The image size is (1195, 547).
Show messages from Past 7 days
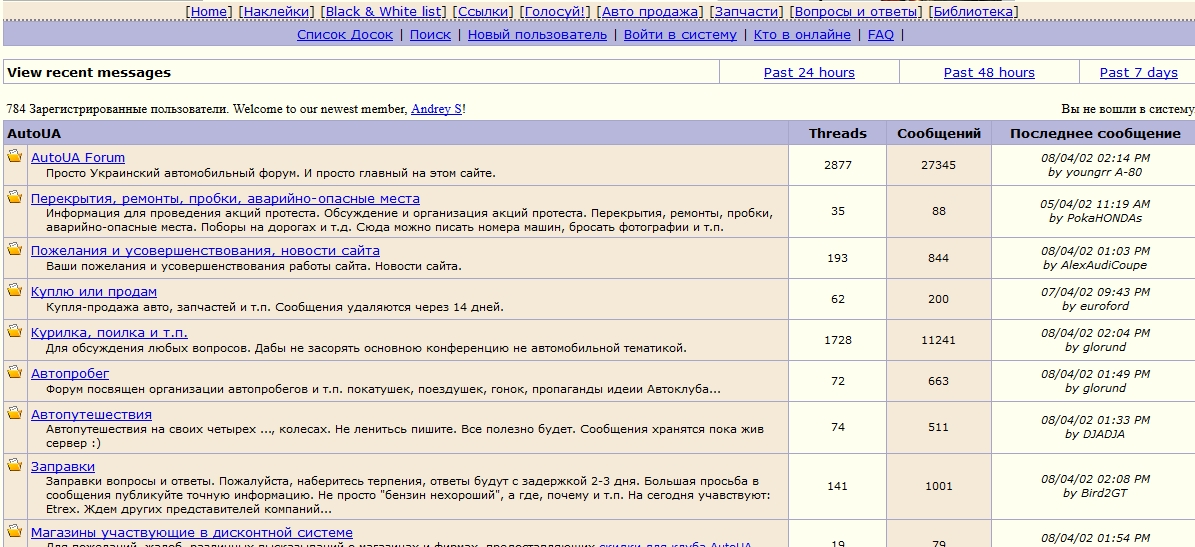point(1138,72)
